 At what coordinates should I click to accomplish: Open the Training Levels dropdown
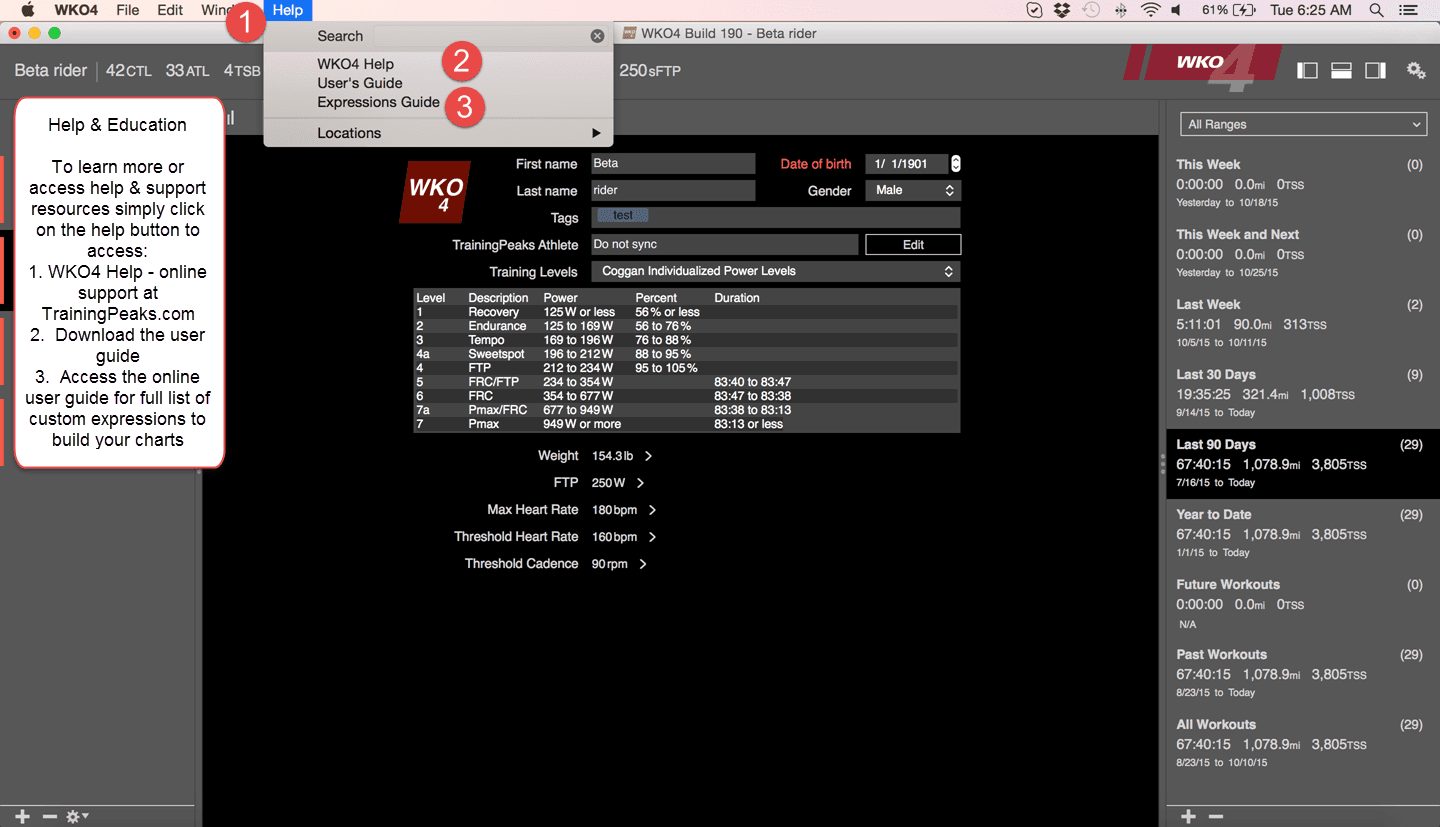[775, 271]
